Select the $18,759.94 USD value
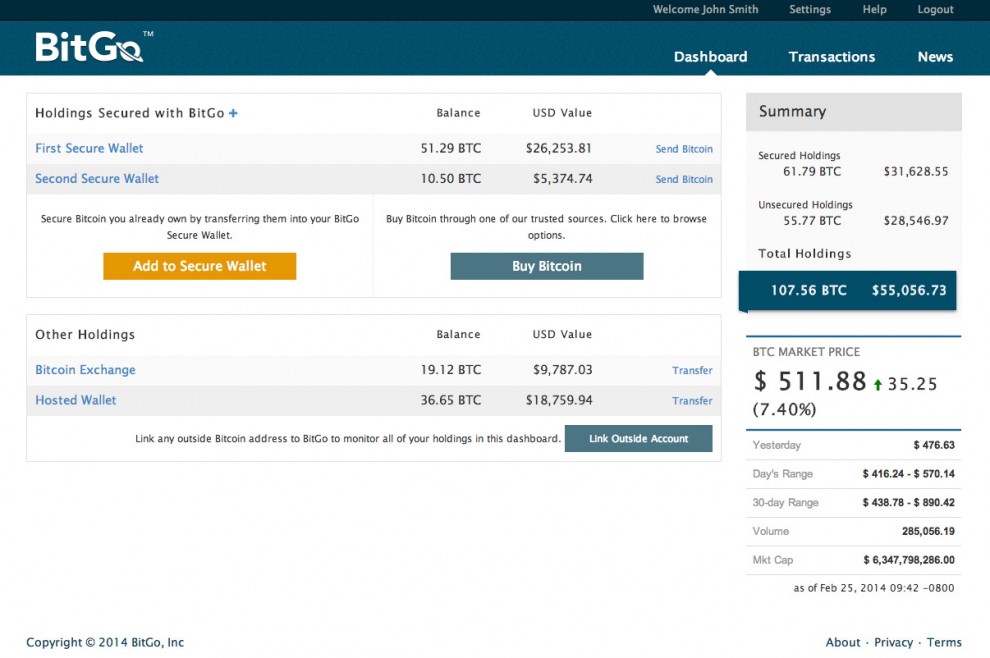990x658 pixels. point(559,400)
